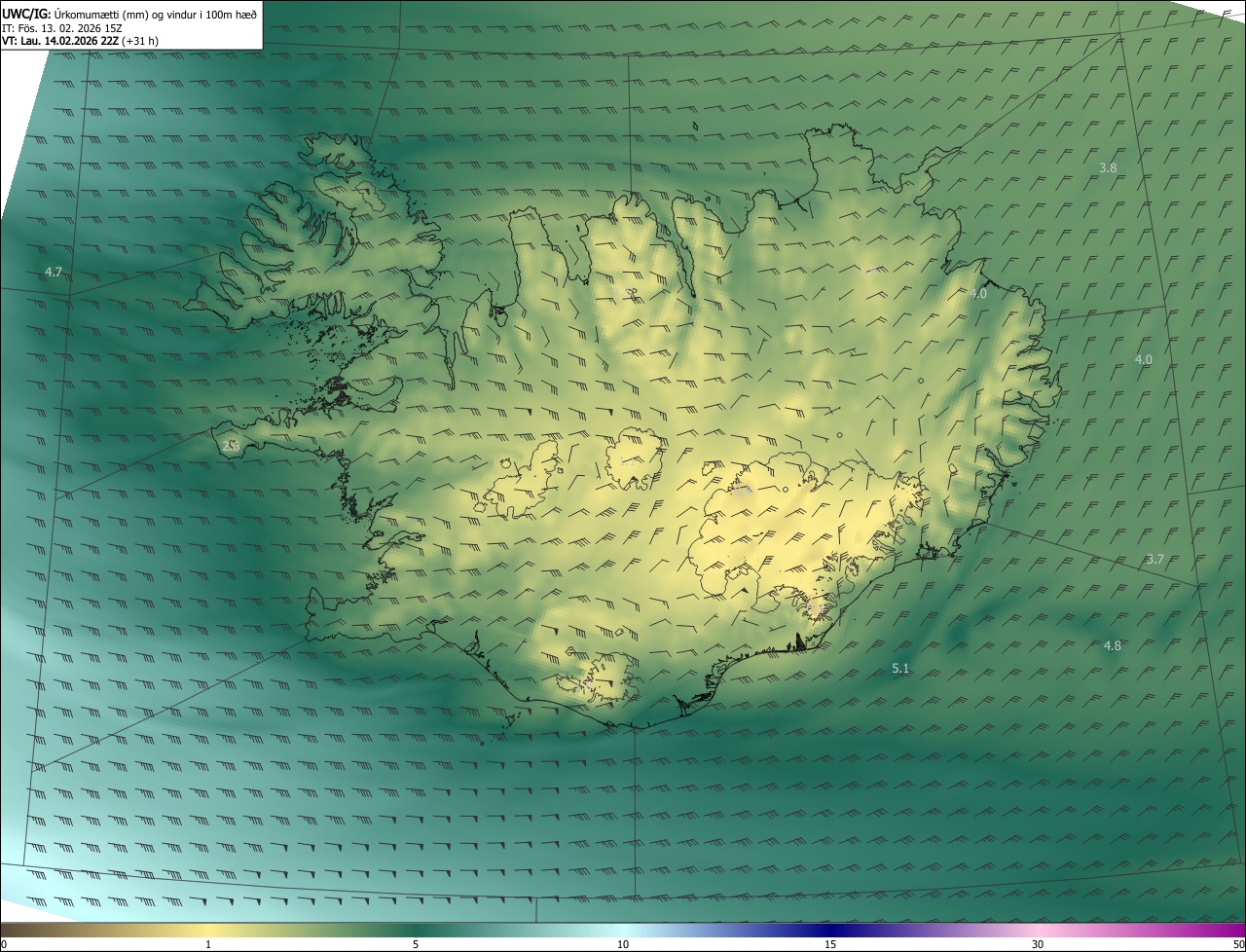The image size is (1246, 952).
Task: Click the UWC/IG Úrkomumætti title text
Action: (129, 13)
